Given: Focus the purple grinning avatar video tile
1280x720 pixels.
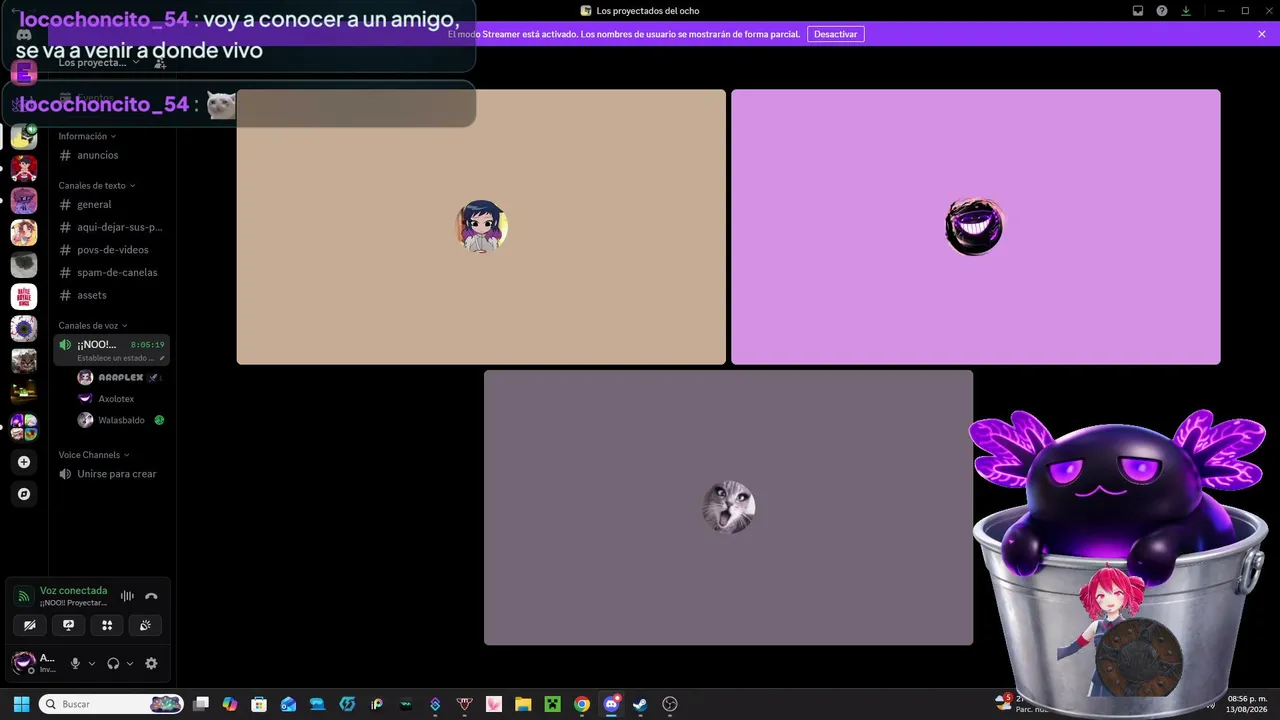Looking at the screenshot, I should point(976,227).
